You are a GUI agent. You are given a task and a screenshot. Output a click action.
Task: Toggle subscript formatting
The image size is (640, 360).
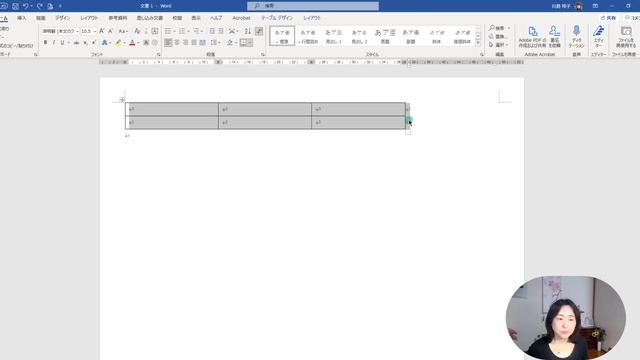click(x=86, y=42)
